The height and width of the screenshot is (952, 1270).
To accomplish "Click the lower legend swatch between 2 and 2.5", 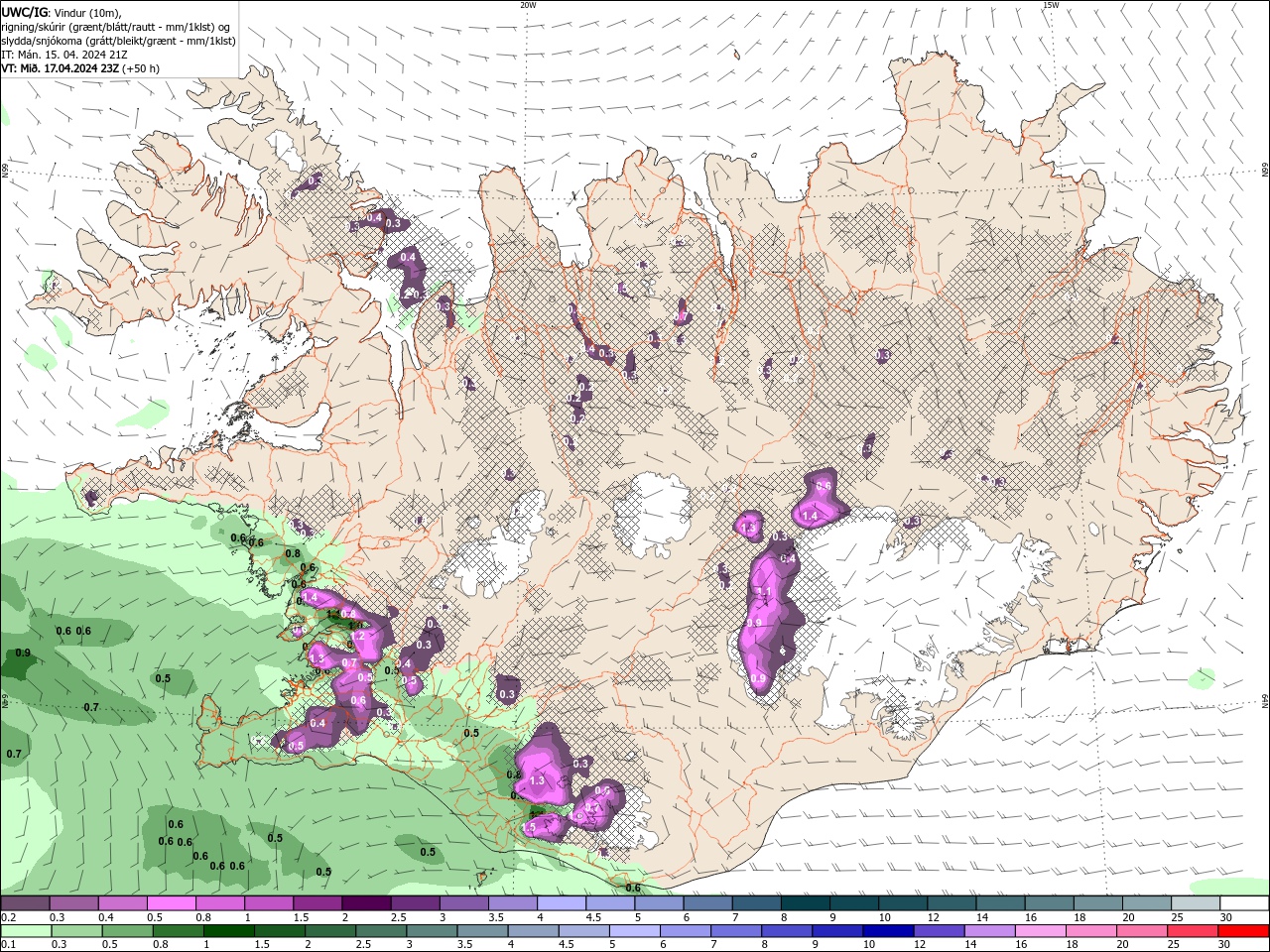I will (329, 931).
